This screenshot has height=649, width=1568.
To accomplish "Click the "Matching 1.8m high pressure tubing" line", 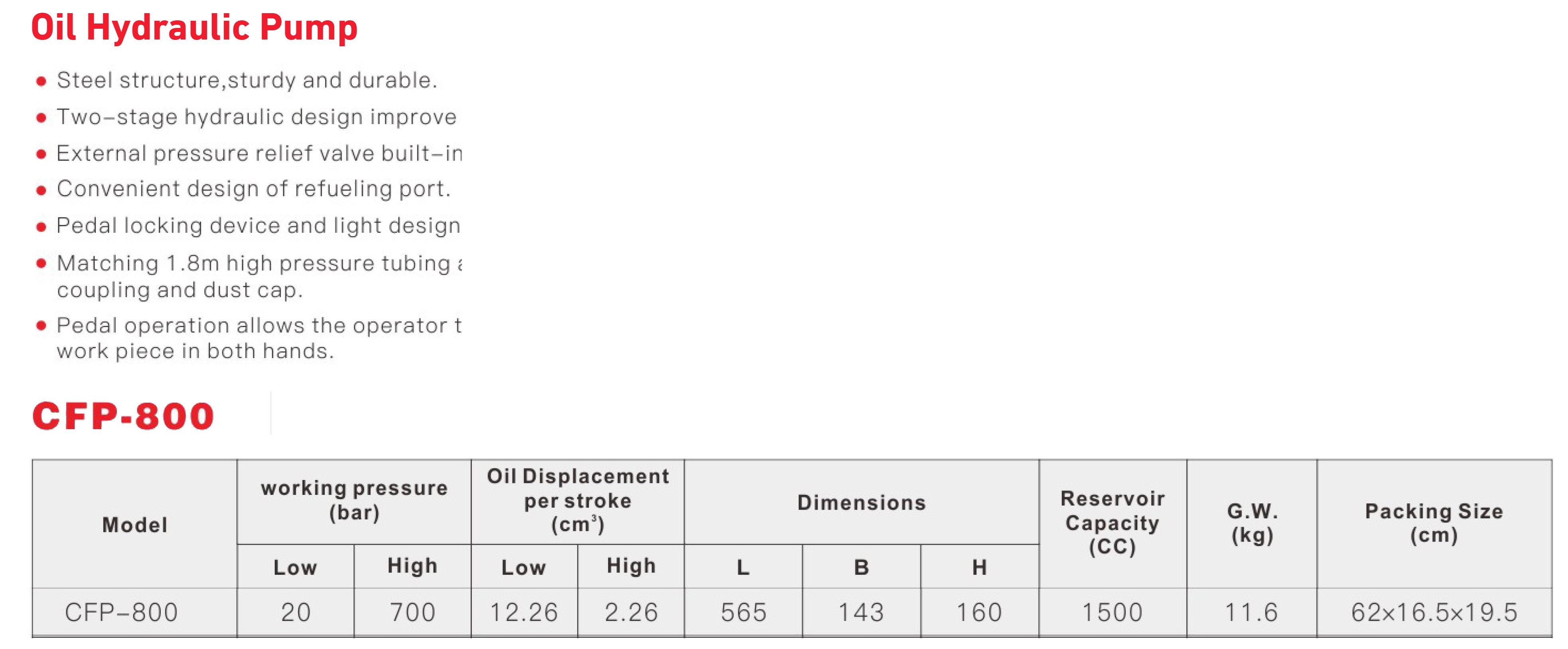I will point(259,263).
